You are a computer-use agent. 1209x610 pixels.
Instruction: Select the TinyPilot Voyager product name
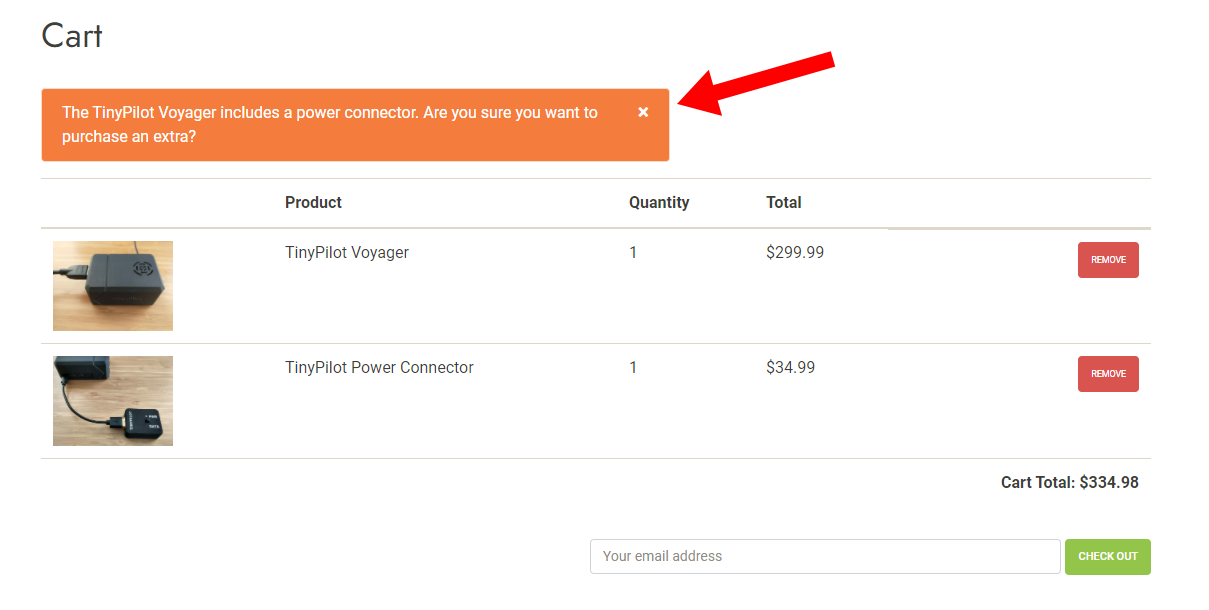pyautogui.click(x=347, y=252)
